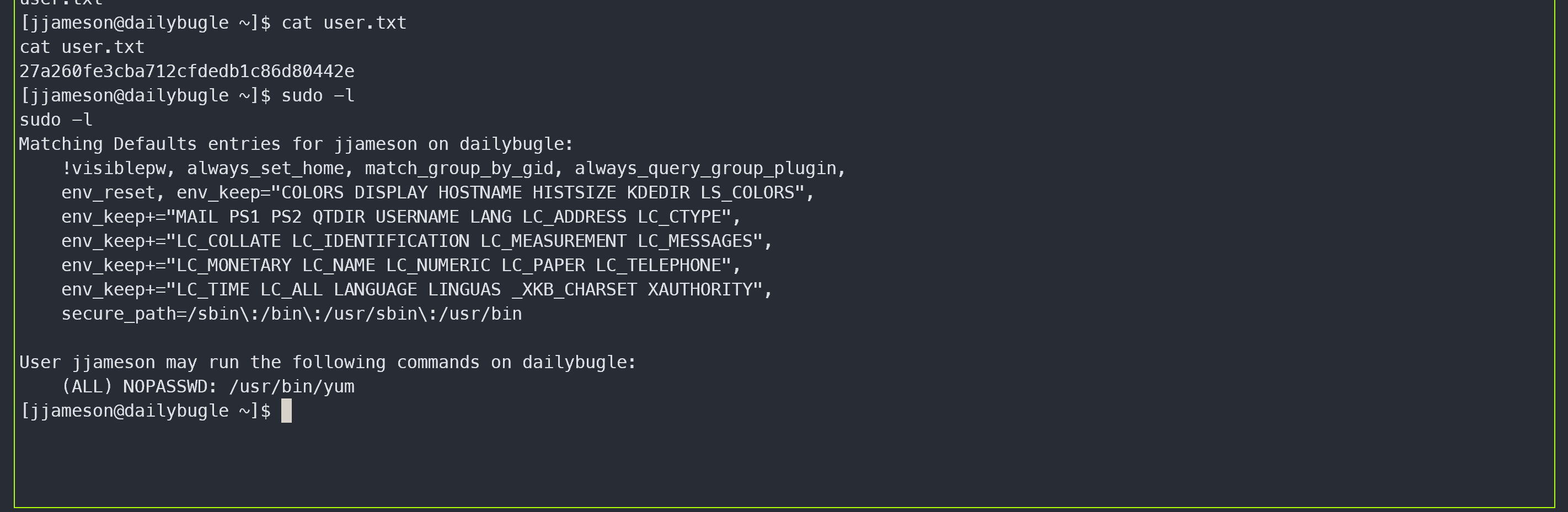1568x512 pixels.
Task: Click the XAUTHORITY variable in the env_keep line
Action: (700, 289)
